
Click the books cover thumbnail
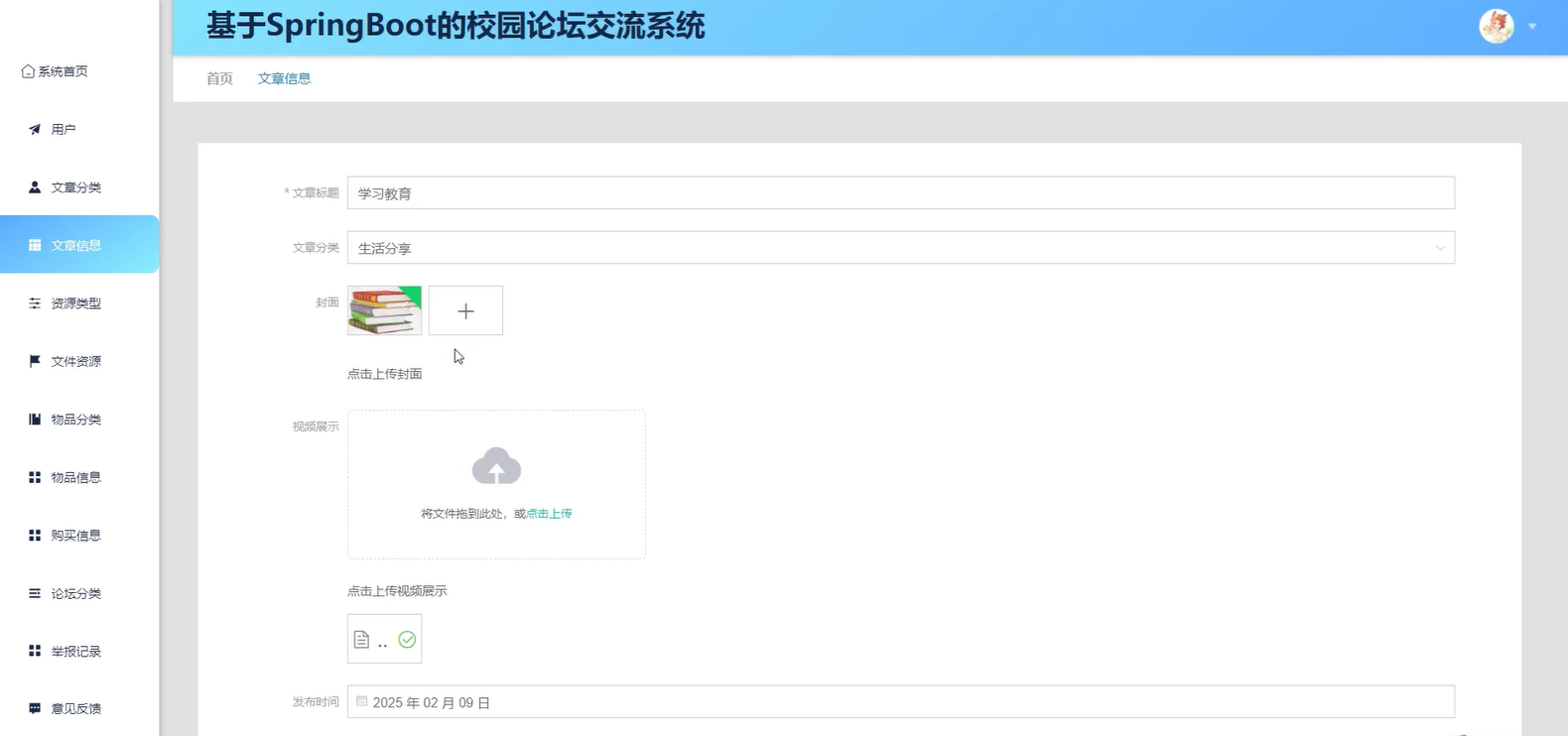[x=384, y=310]
